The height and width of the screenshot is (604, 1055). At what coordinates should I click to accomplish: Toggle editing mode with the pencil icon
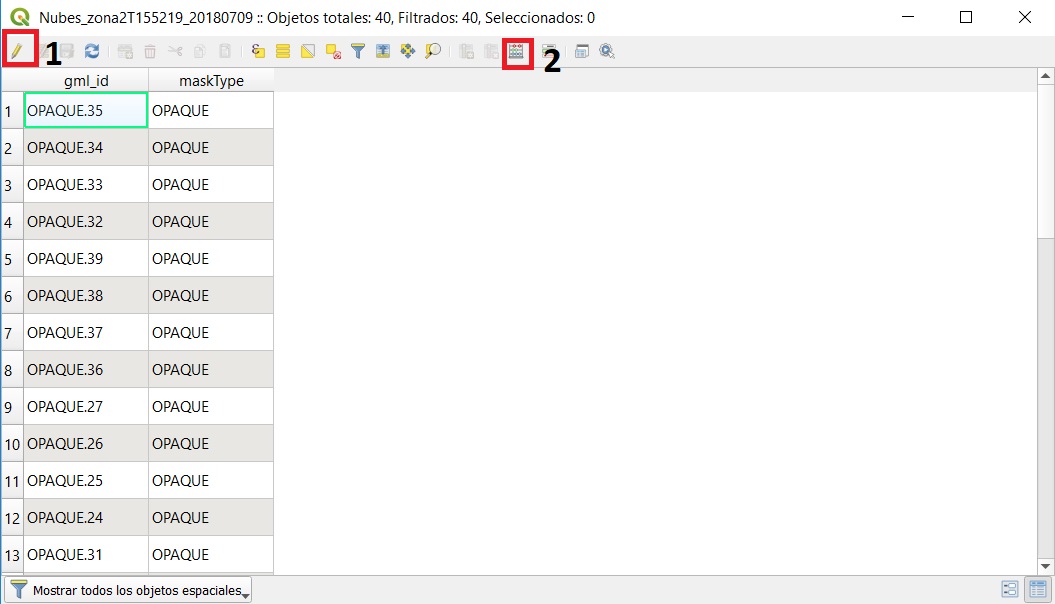click(17, 50)
